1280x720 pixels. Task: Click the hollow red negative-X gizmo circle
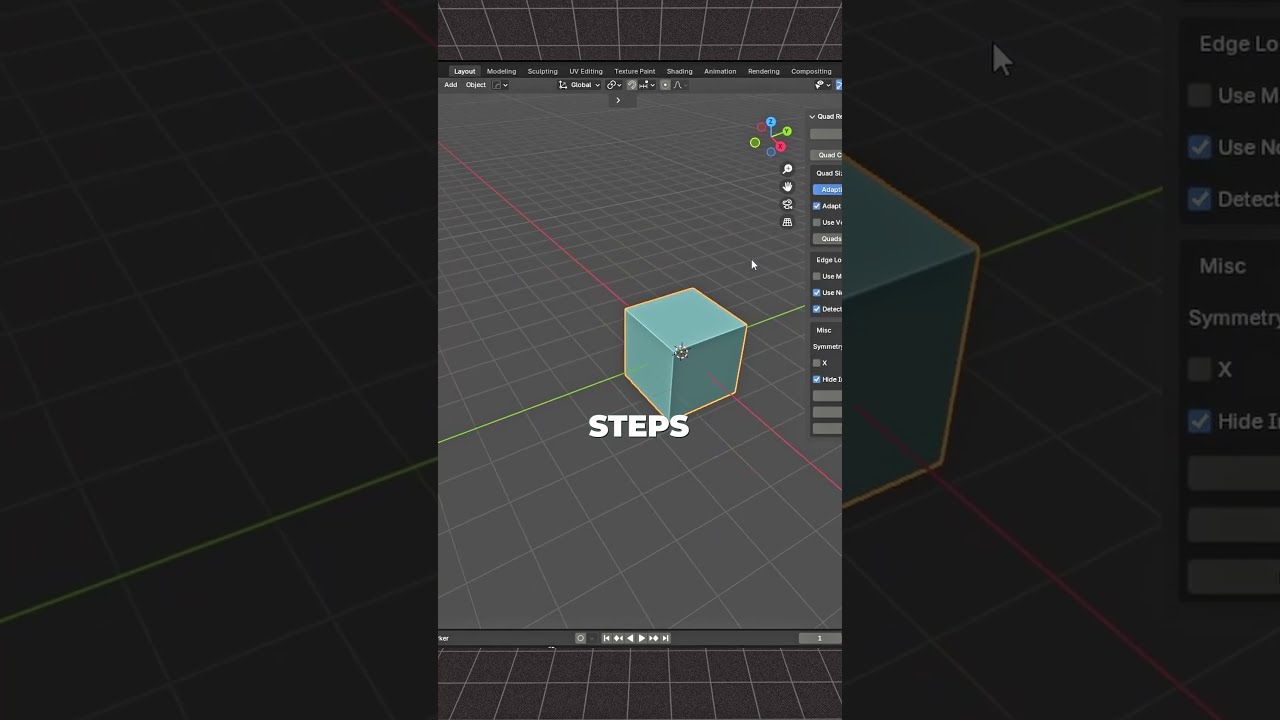point(762,128)
